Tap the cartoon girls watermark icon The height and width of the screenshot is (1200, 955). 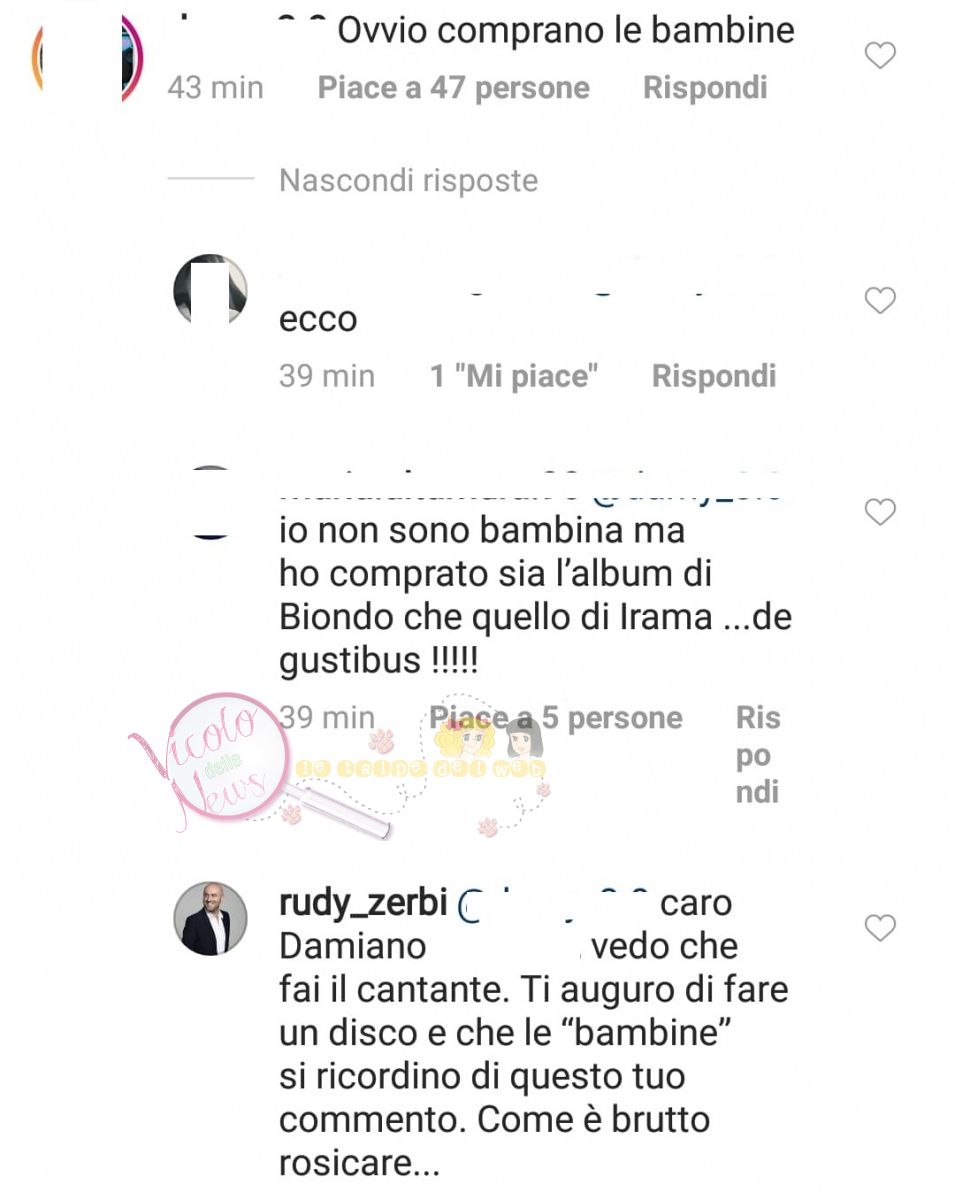point(489,740)
